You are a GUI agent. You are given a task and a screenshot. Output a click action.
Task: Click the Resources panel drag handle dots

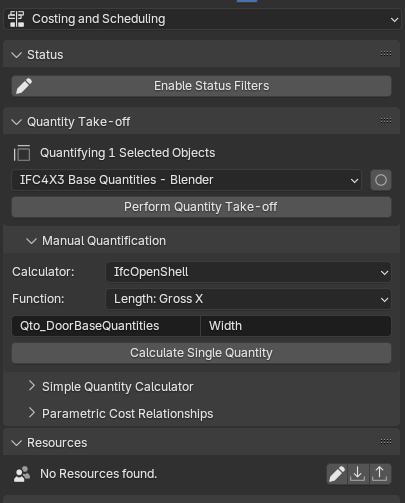(386, 442)
